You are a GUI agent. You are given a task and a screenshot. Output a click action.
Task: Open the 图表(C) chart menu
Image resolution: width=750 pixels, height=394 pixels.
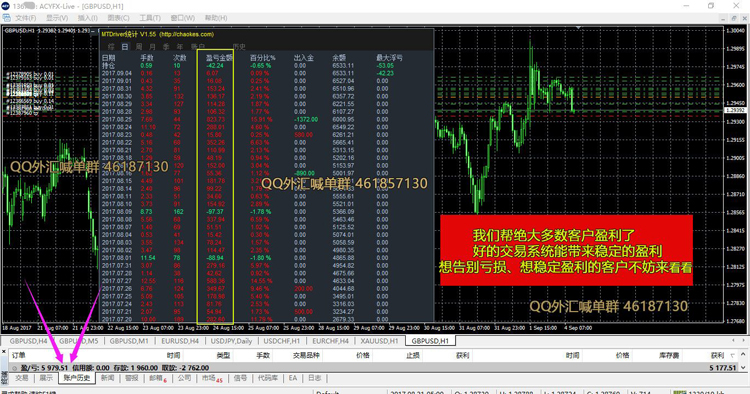coord(118,18)
